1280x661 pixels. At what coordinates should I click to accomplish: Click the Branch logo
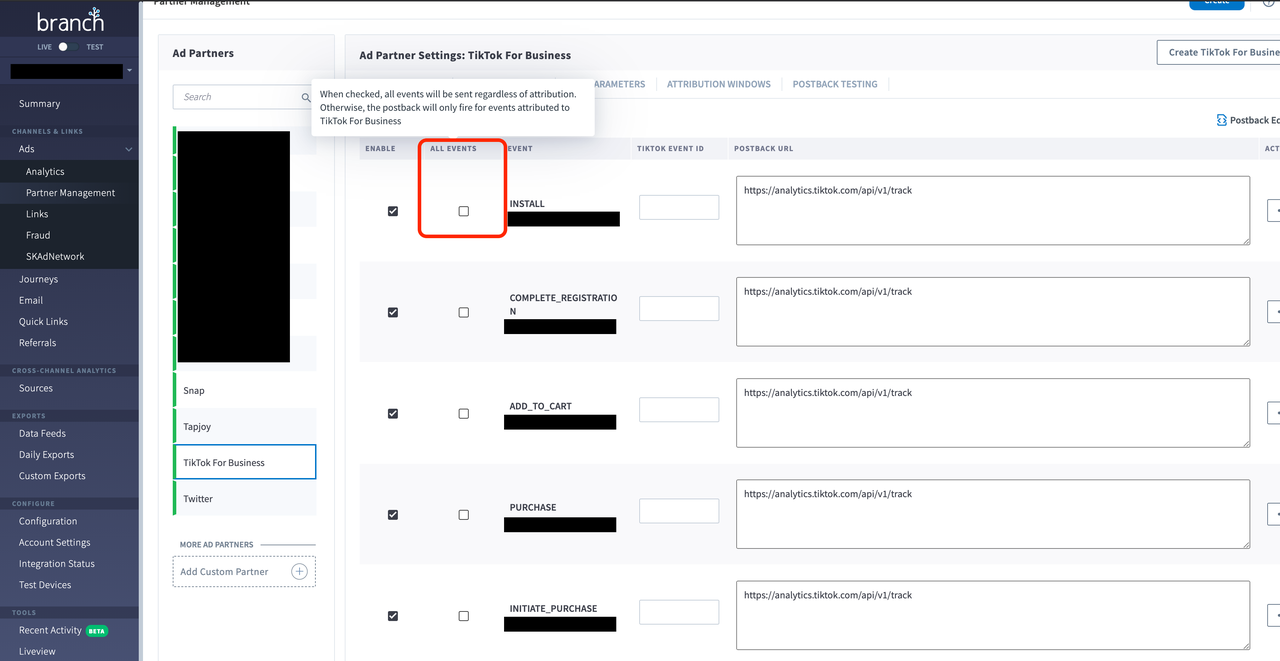[70, 21]
